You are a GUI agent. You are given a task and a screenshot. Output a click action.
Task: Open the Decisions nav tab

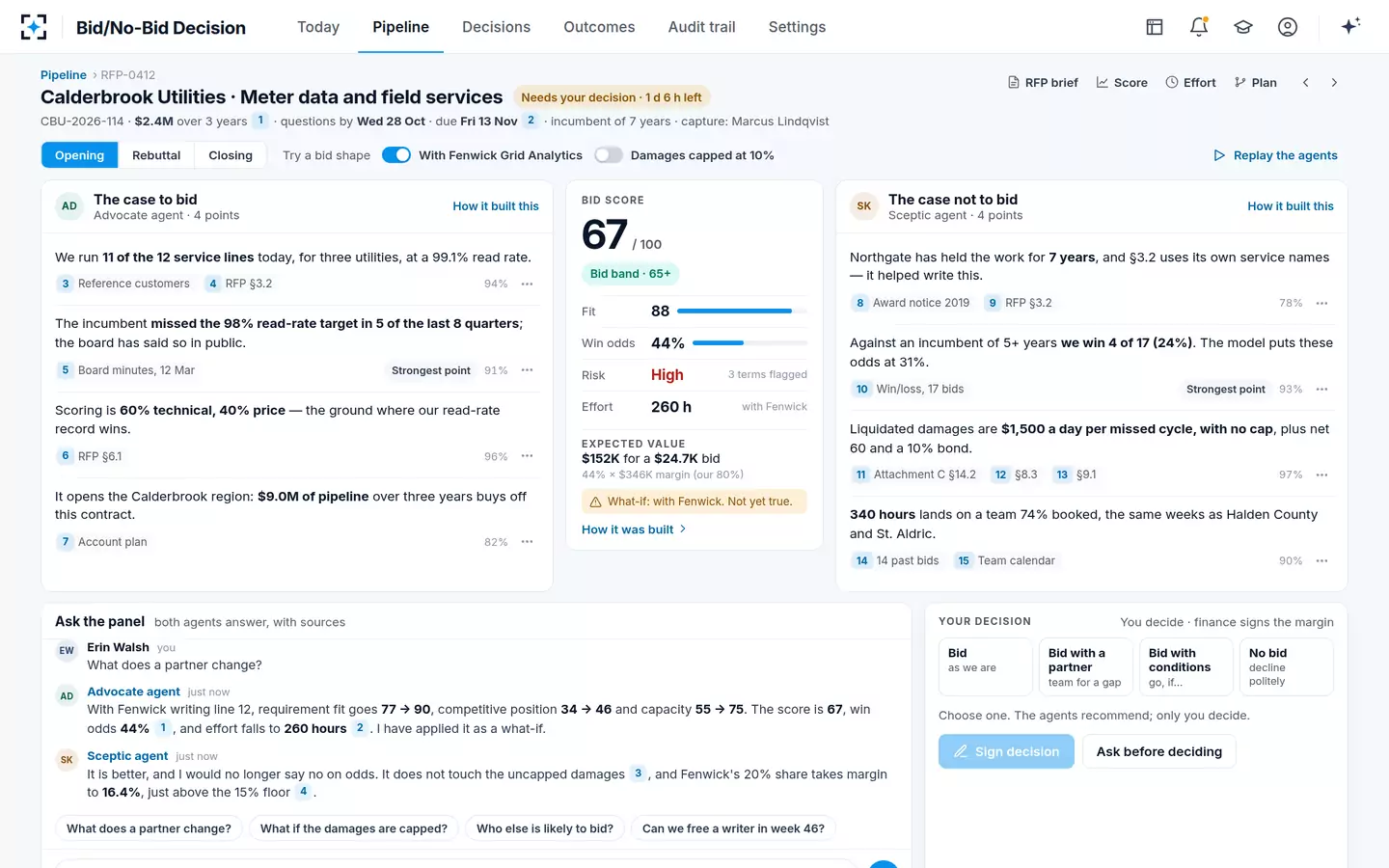(496, 27)
